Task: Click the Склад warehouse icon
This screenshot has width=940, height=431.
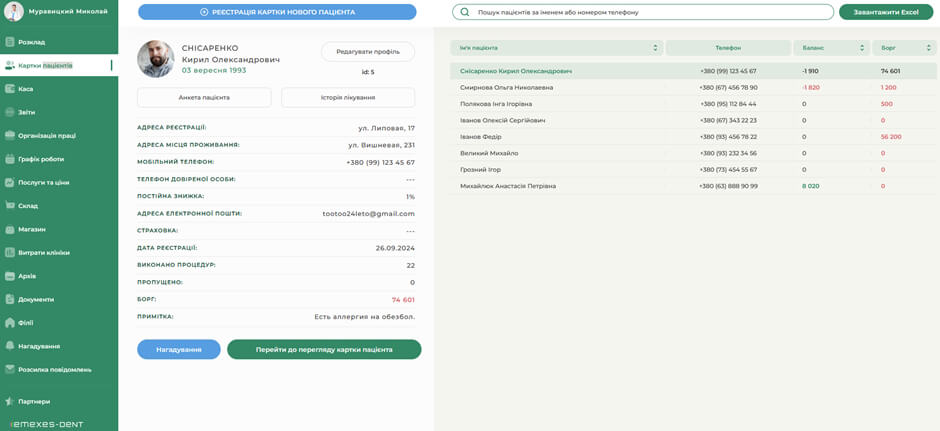Action: pos(10,206)
